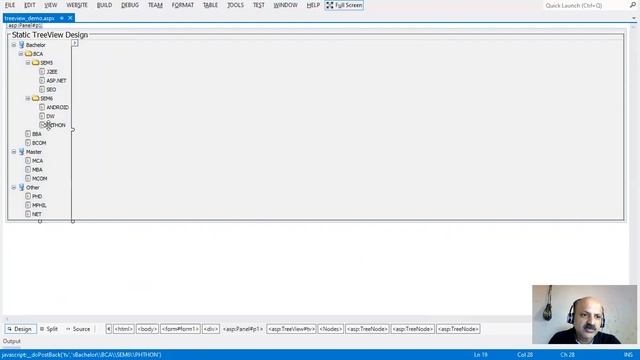Click the Master computer icon

[x=21, y=152]
